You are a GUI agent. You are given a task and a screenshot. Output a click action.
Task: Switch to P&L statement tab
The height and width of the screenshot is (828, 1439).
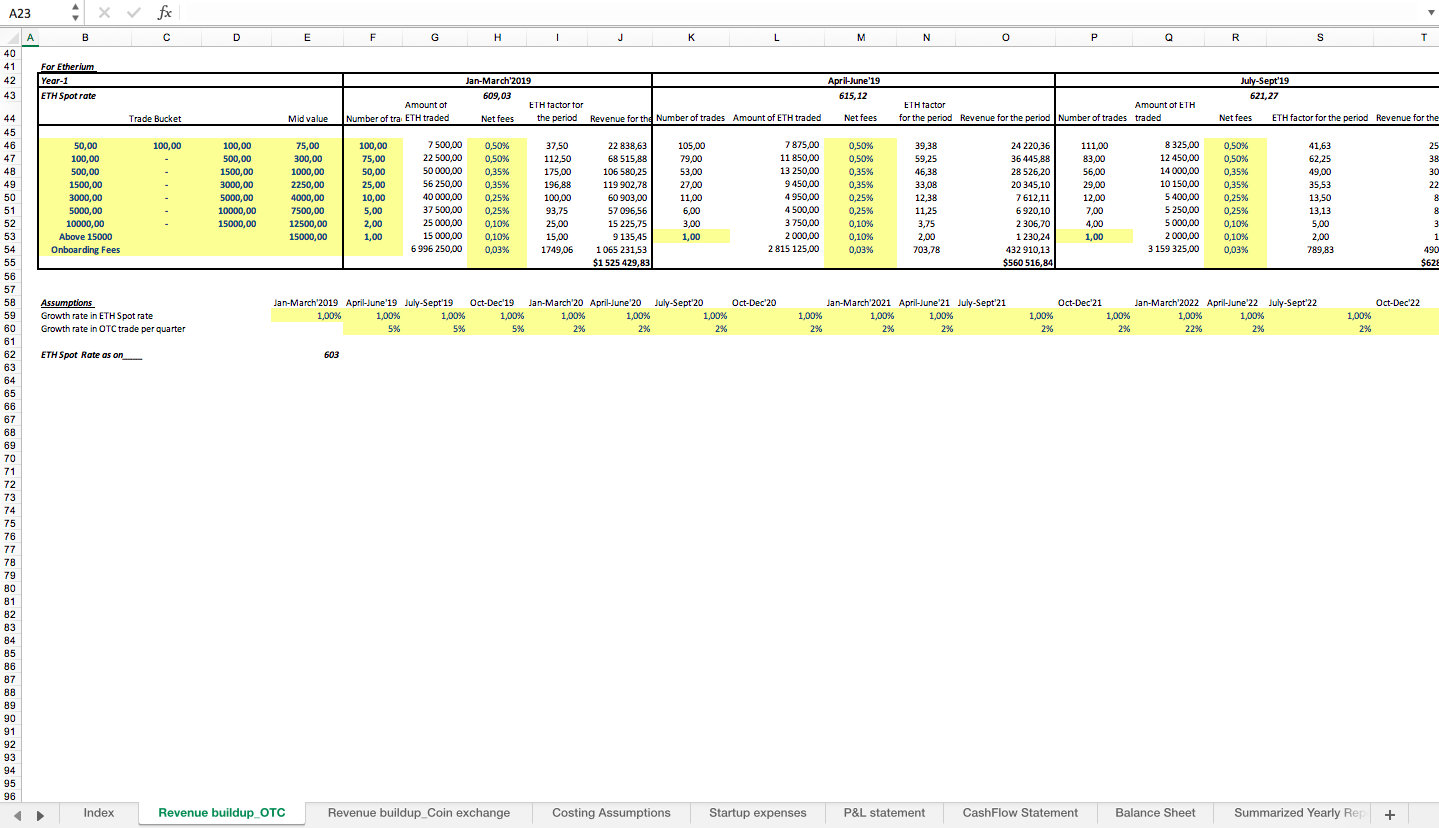tap(884, 813)
